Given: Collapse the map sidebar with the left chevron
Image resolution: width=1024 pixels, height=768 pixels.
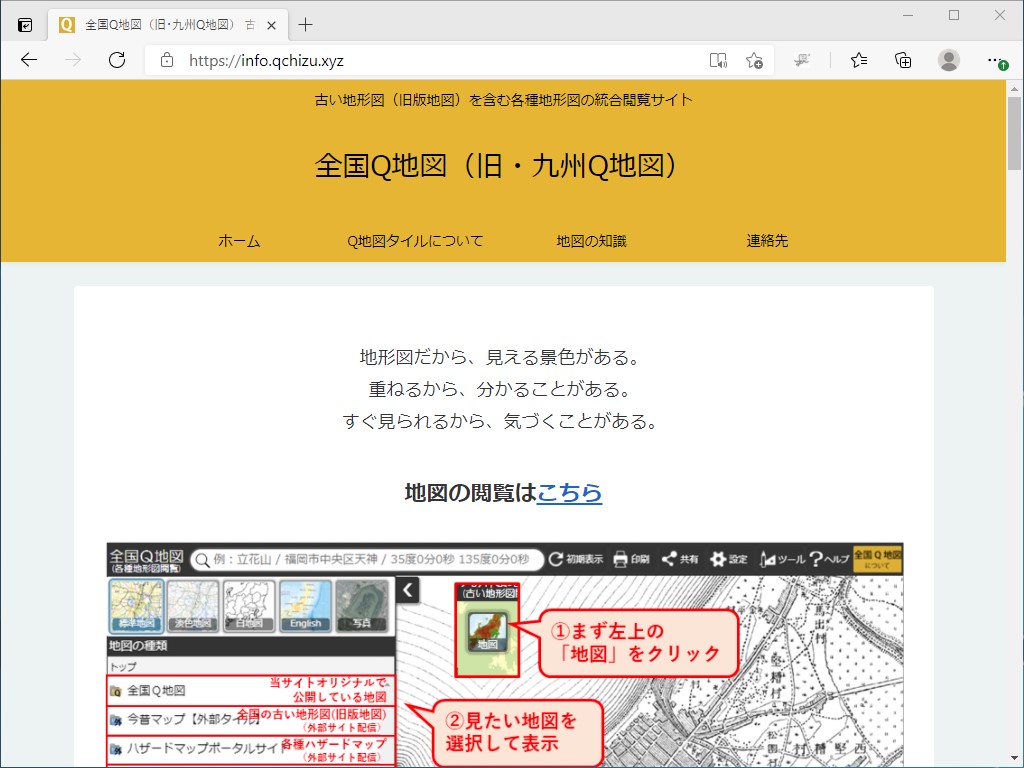Looking at the screenshot, I should pyautogui.click(x=406, y=590).
